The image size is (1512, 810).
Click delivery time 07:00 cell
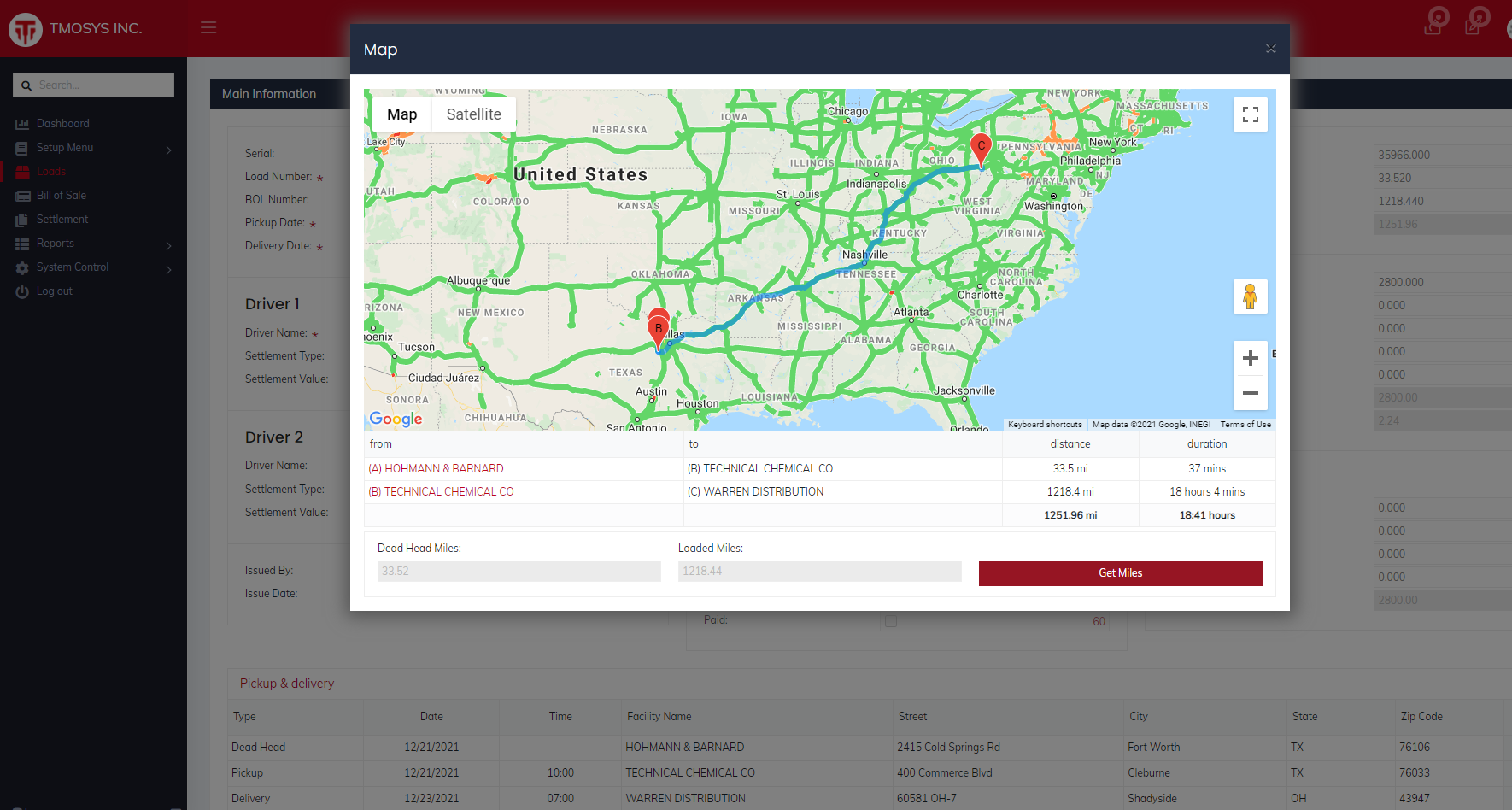coord(560,799)
